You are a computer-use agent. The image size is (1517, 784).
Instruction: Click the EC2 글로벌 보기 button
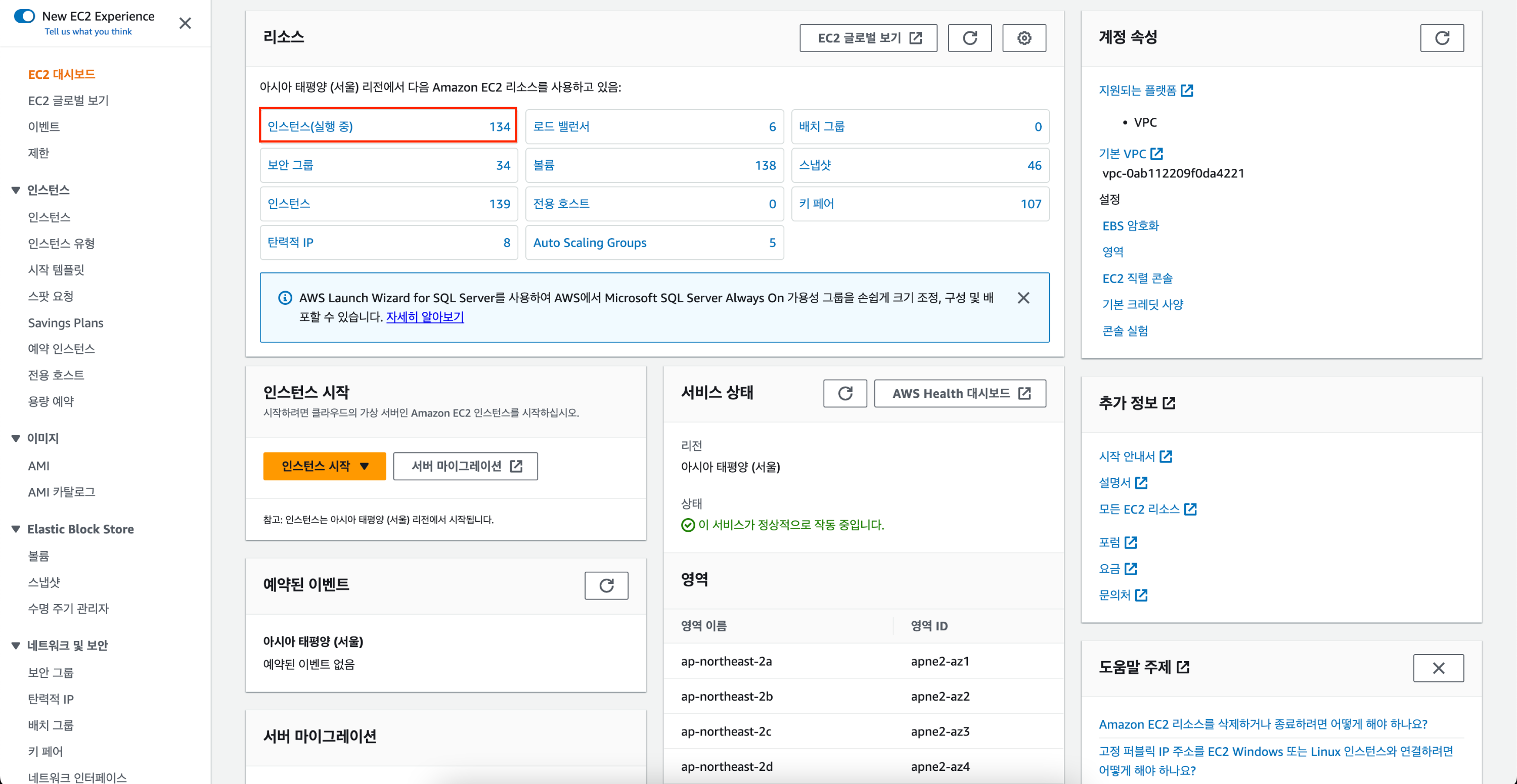[868, 38]
